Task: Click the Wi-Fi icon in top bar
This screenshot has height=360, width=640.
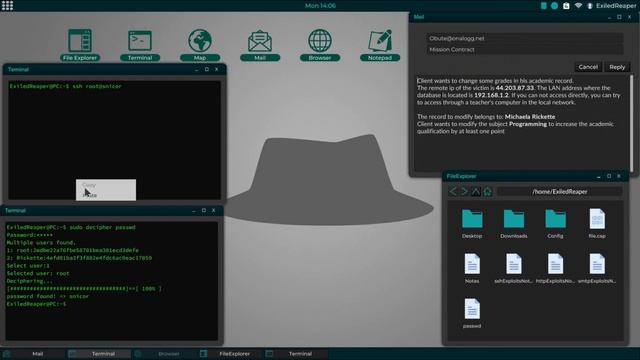Action: pyautogui.click(x=578, y=6)
